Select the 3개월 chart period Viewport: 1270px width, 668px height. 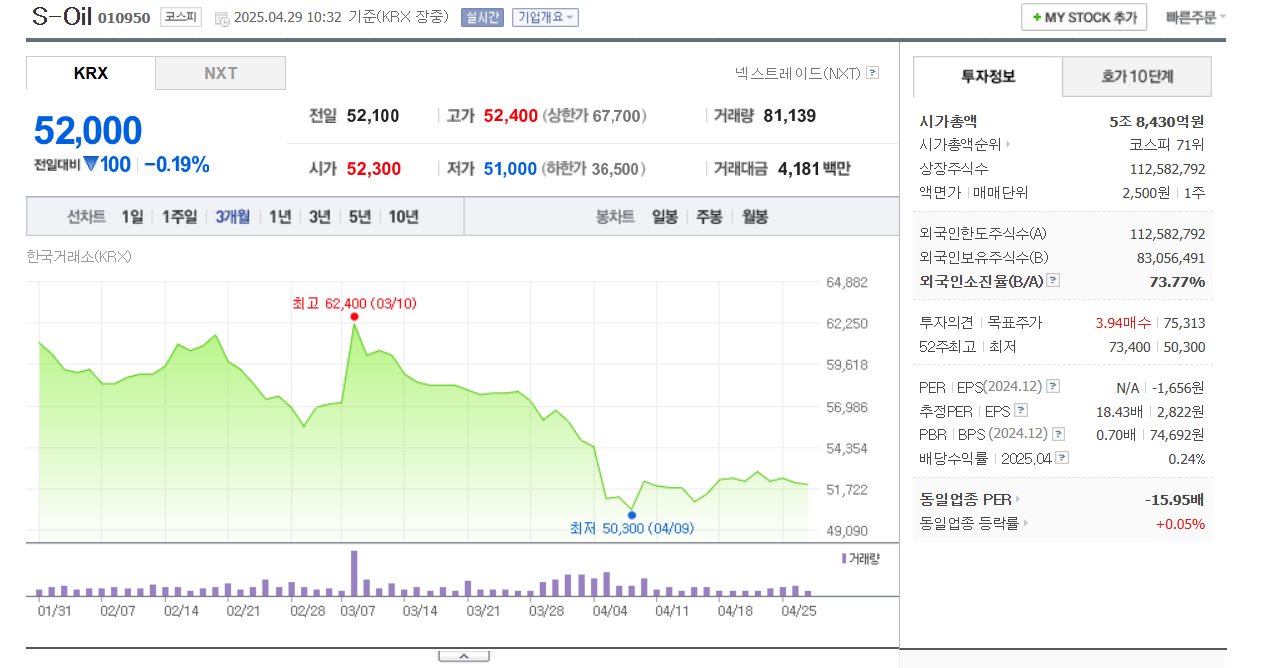(233, 216)
